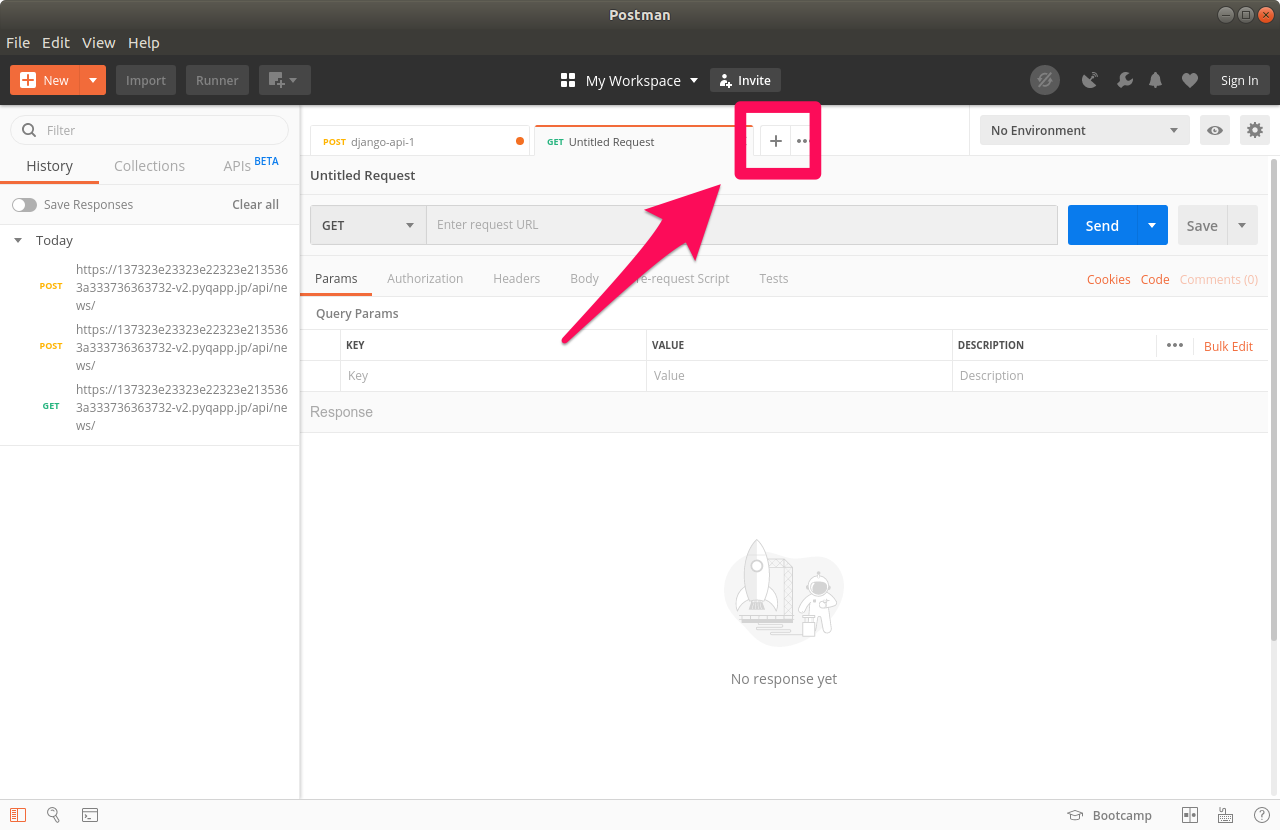
Task: Switch to the Collections tab
Action: click(x=149, y=166)
